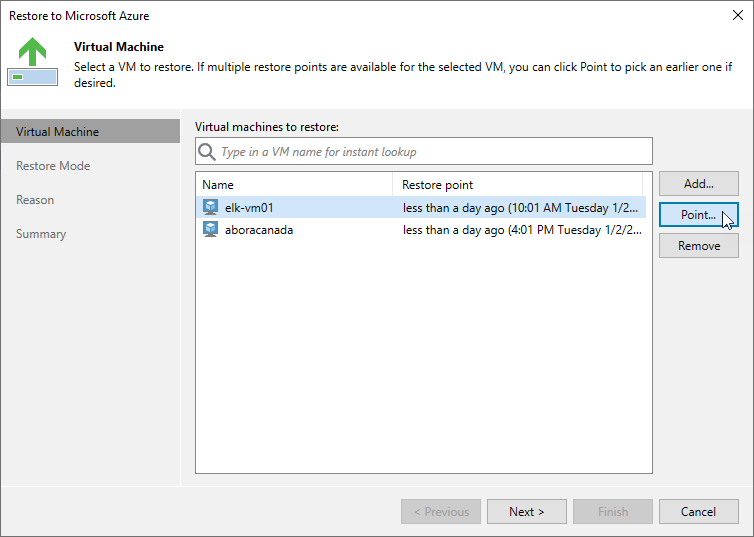Switch to the Restore Mode step
The height and width of the screenshot is (537, 754).
(53, 166)
